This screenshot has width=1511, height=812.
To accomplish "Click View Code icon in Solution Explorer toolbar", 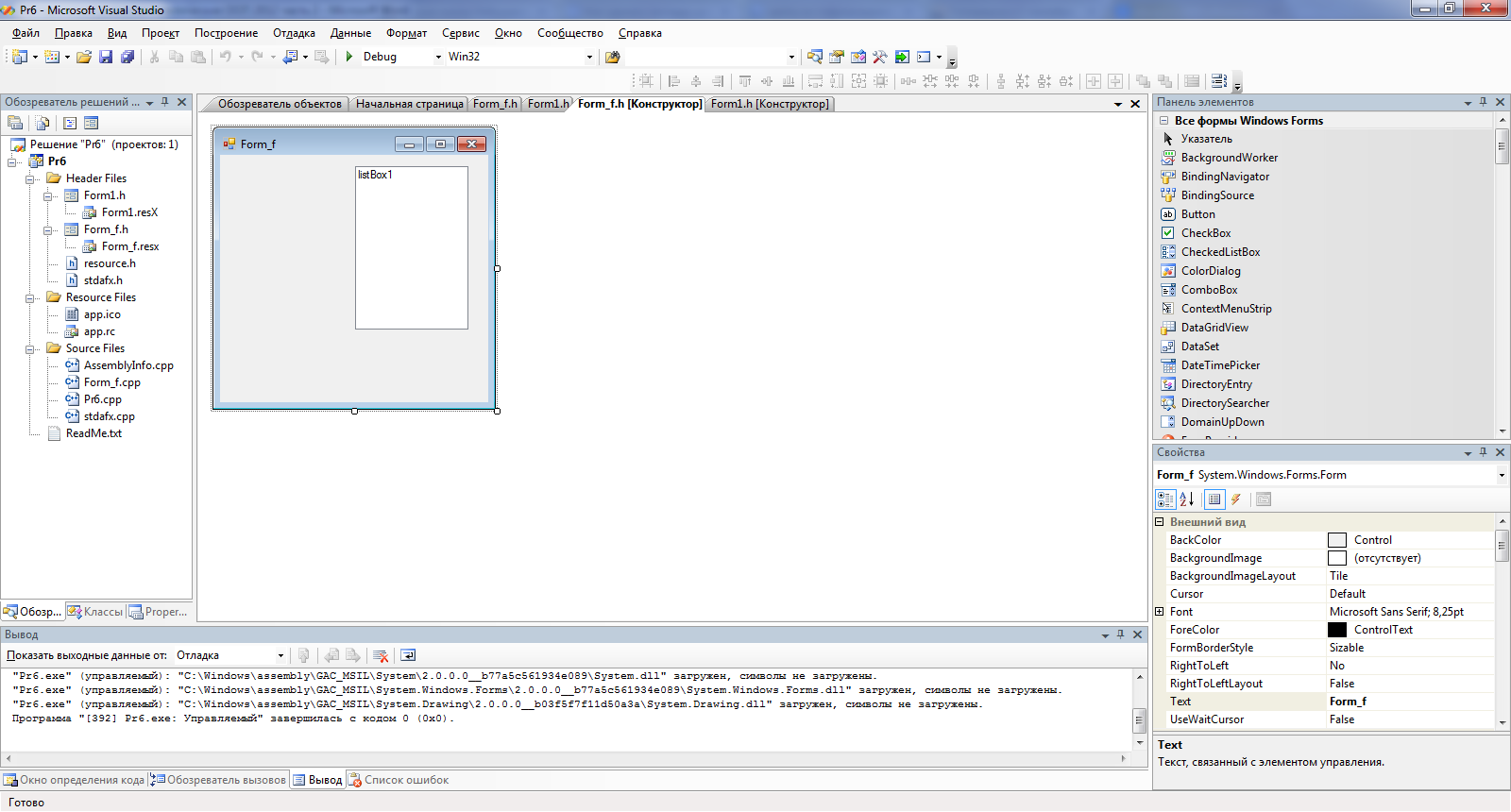I will tap(70, 123).
